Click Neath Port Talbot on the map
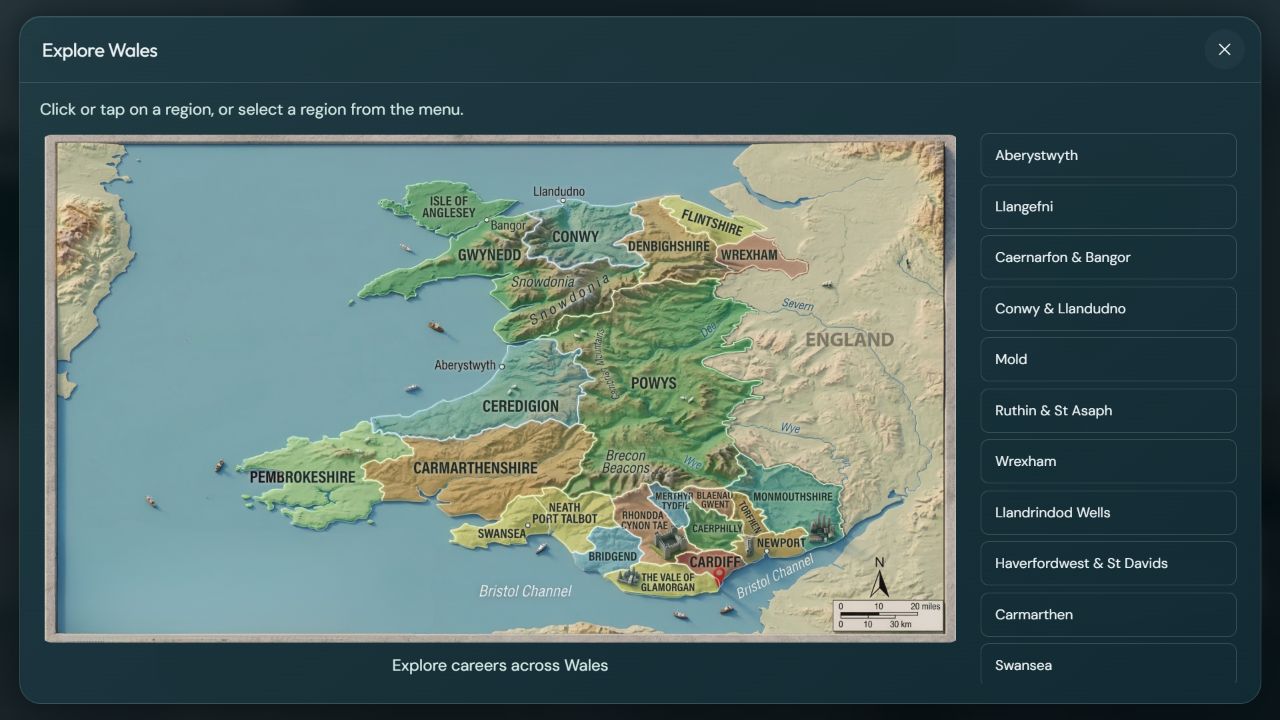Viewport: 1280px width, 720px height. coord(565,513)
